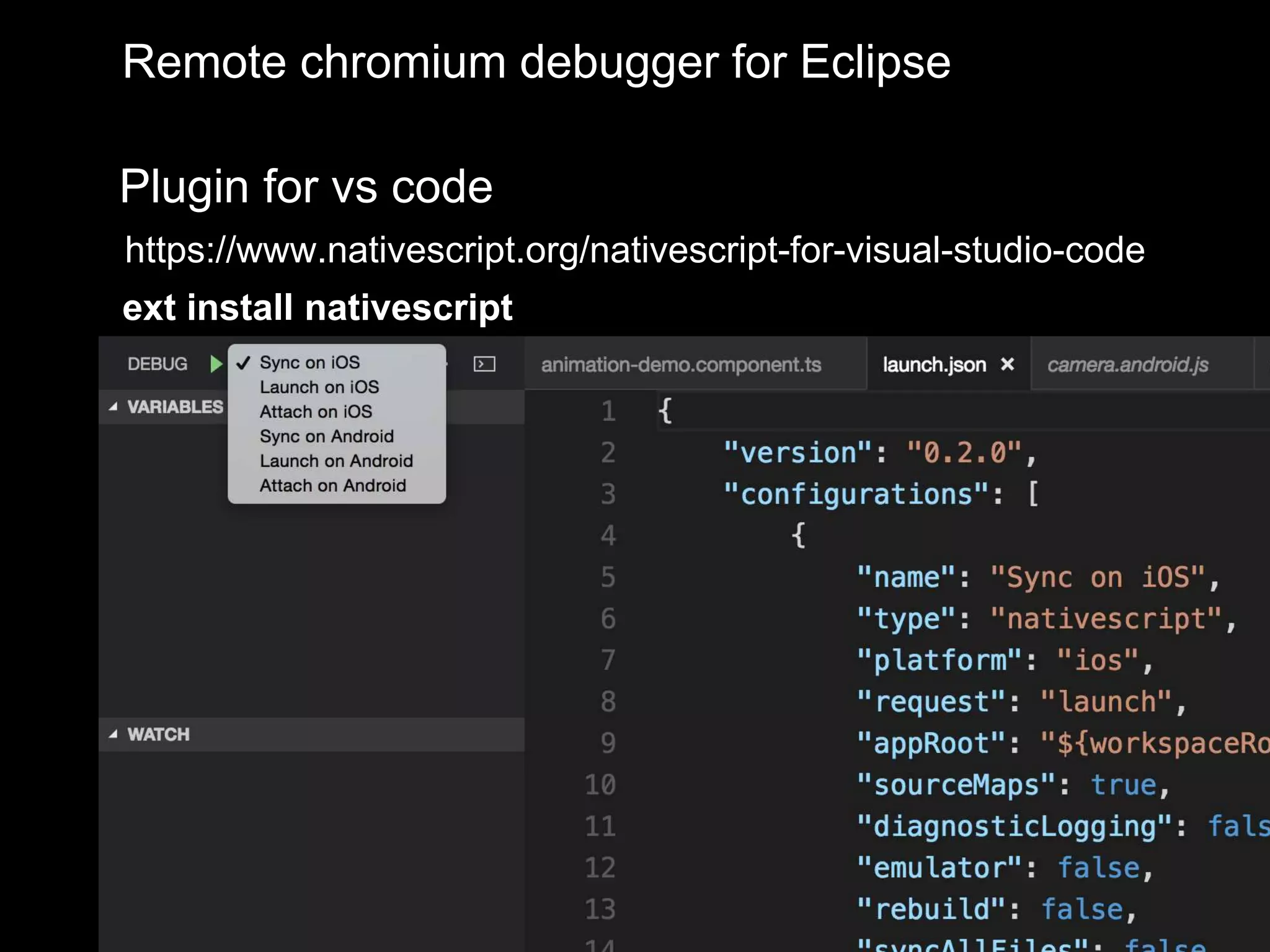The image size is (1270, 952).
Task: Start debugging with the green play icon
Action: (216, 364)
